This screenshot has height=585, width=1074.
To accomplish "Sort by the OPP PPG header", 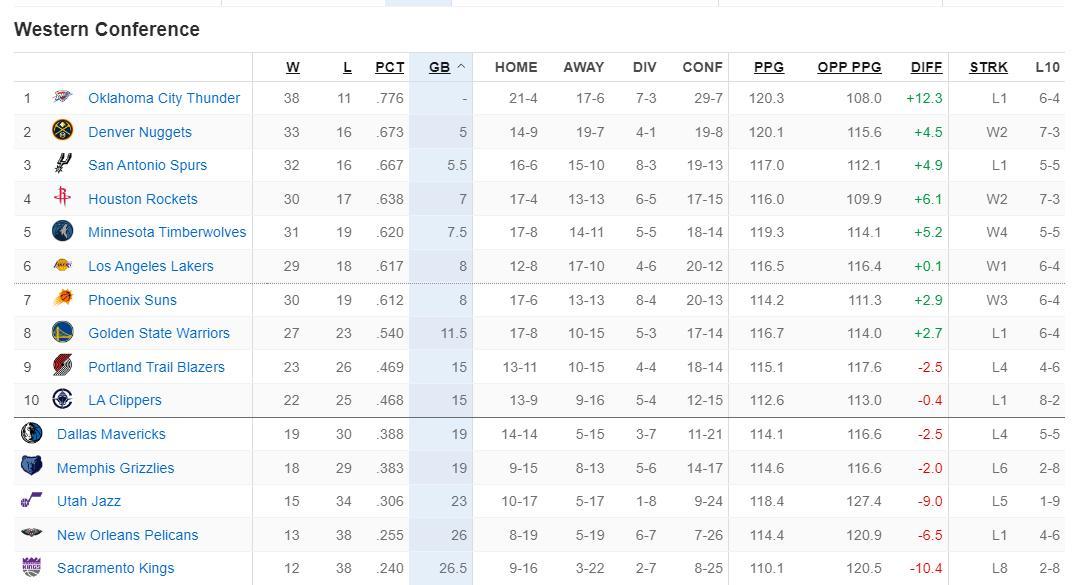I will click(849, 67).
